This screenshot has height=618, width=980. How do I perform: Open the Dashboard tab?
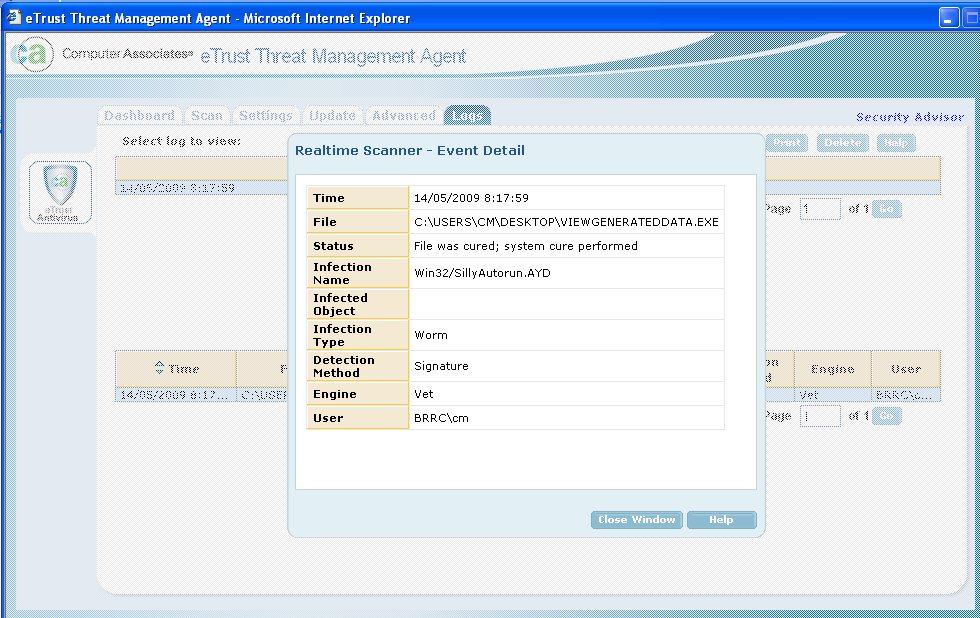point(139,116)
